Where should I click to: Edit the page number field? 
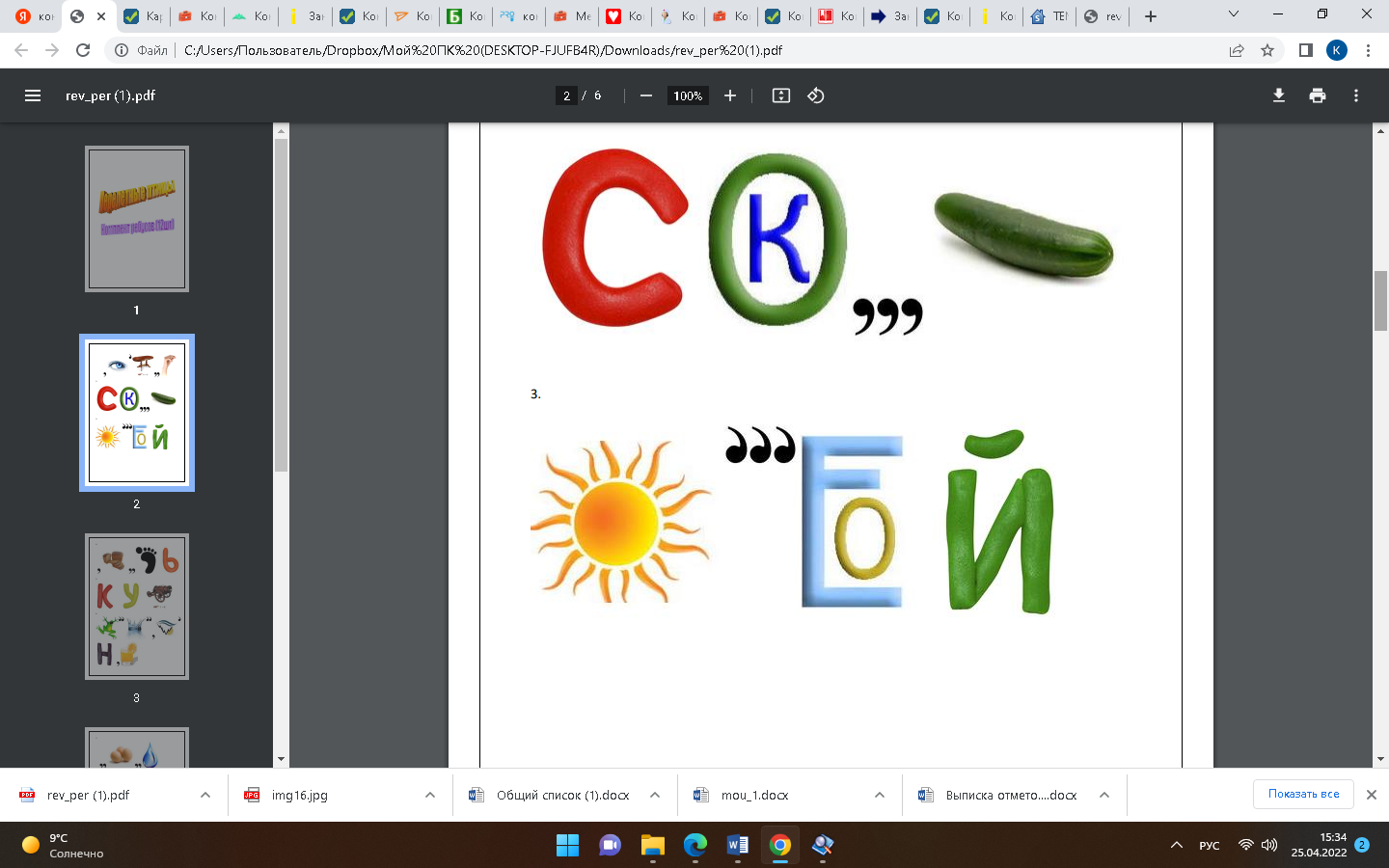pos(567,95)
